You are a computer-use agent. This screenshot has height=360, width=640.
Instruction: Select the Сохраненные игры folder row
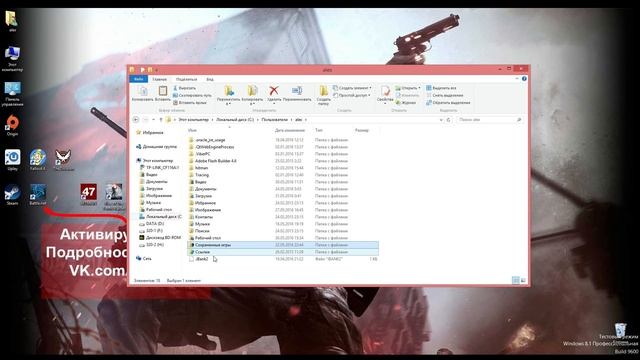point(283,245)
